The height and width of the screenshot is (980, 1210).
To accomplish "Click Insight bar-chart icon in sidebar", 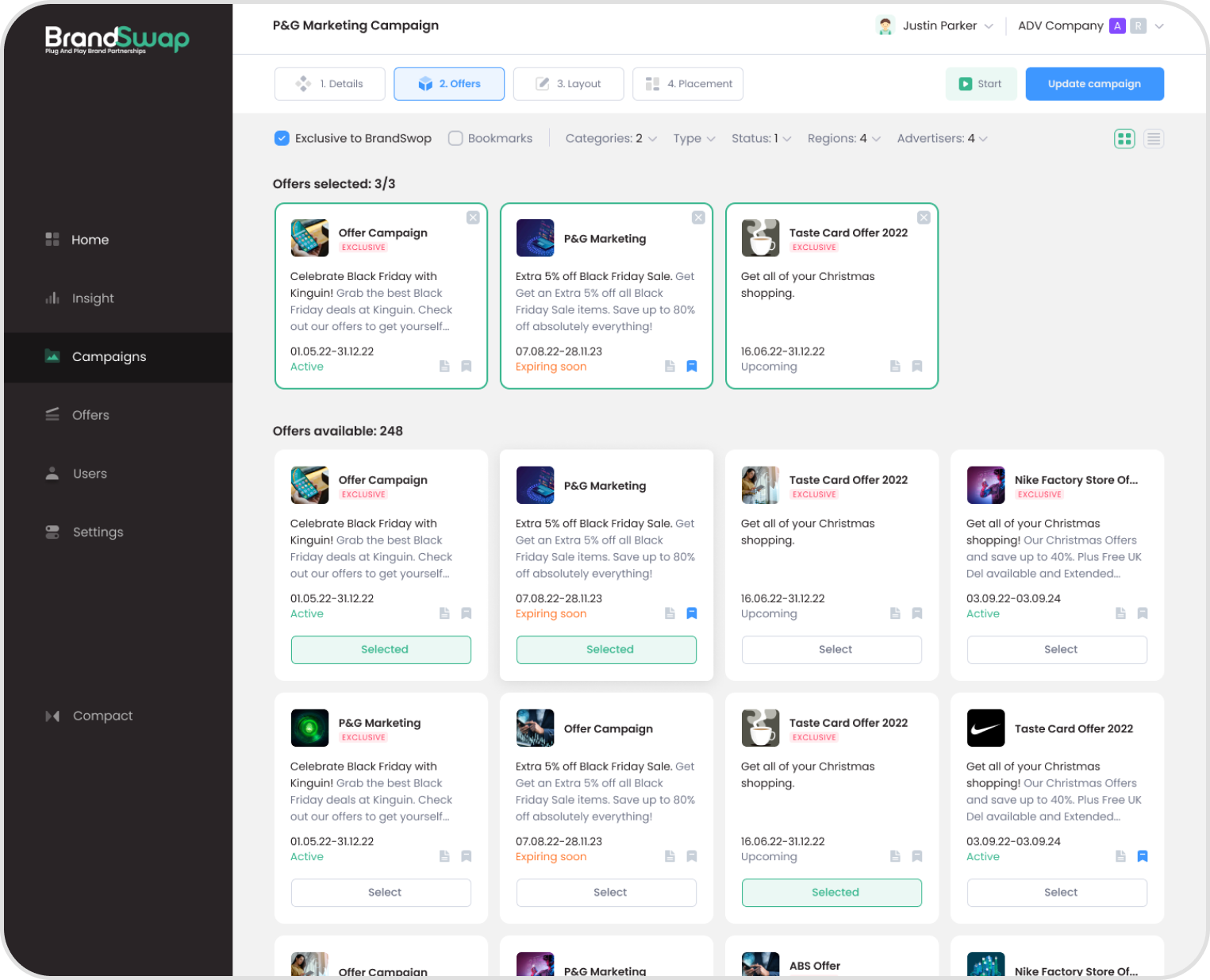I will tap(52, 298).
